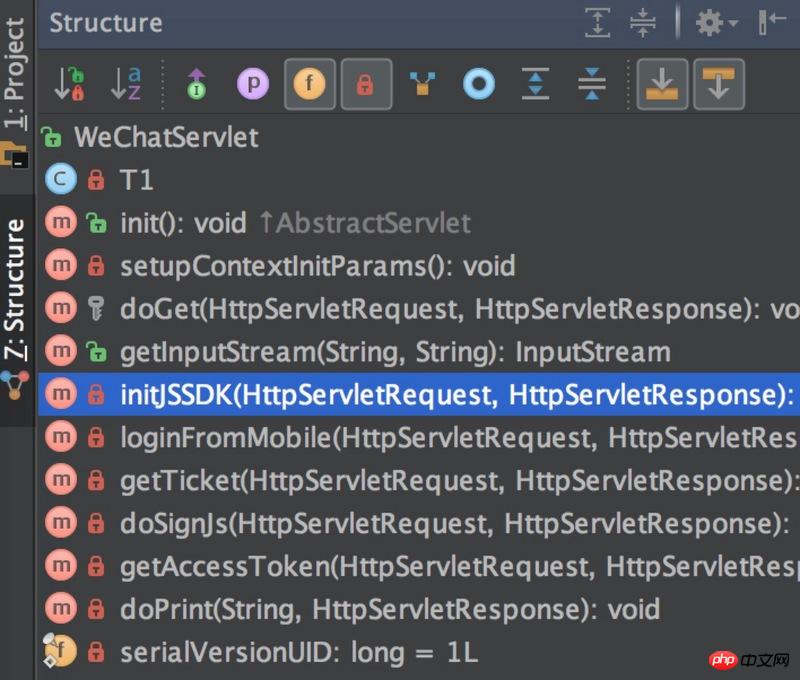Toggle Show Properties filter
The image size is (800, 680).
[x=253, y=84]
